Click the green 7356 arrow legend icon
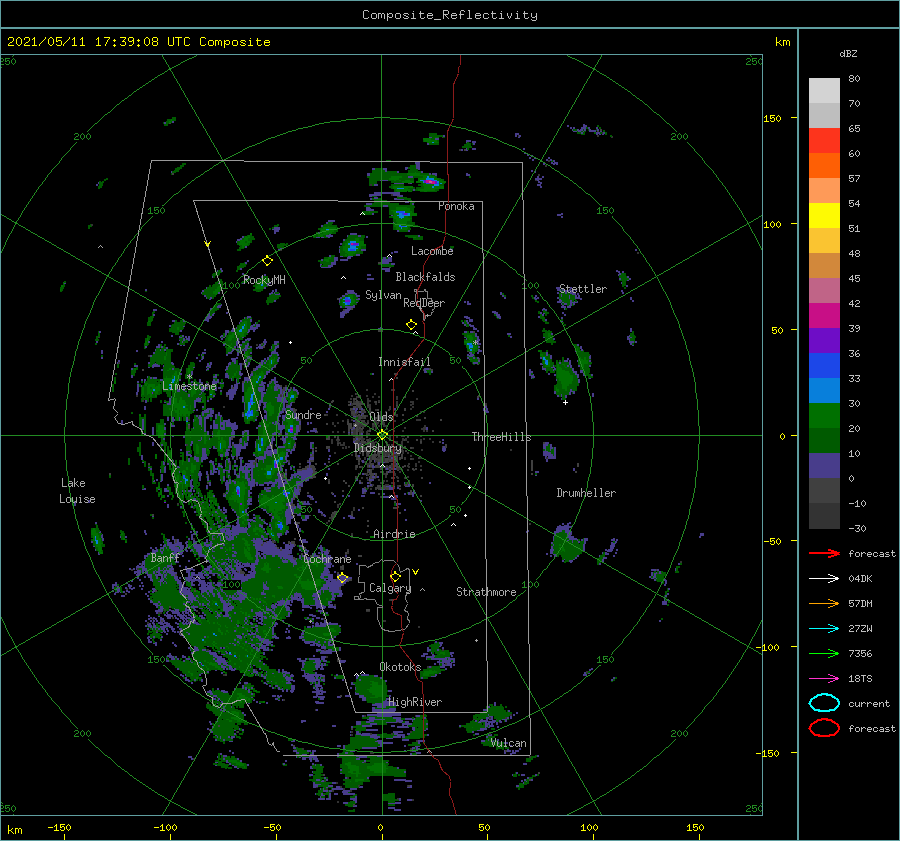The image size is (900, 841). tap(824, 653)
